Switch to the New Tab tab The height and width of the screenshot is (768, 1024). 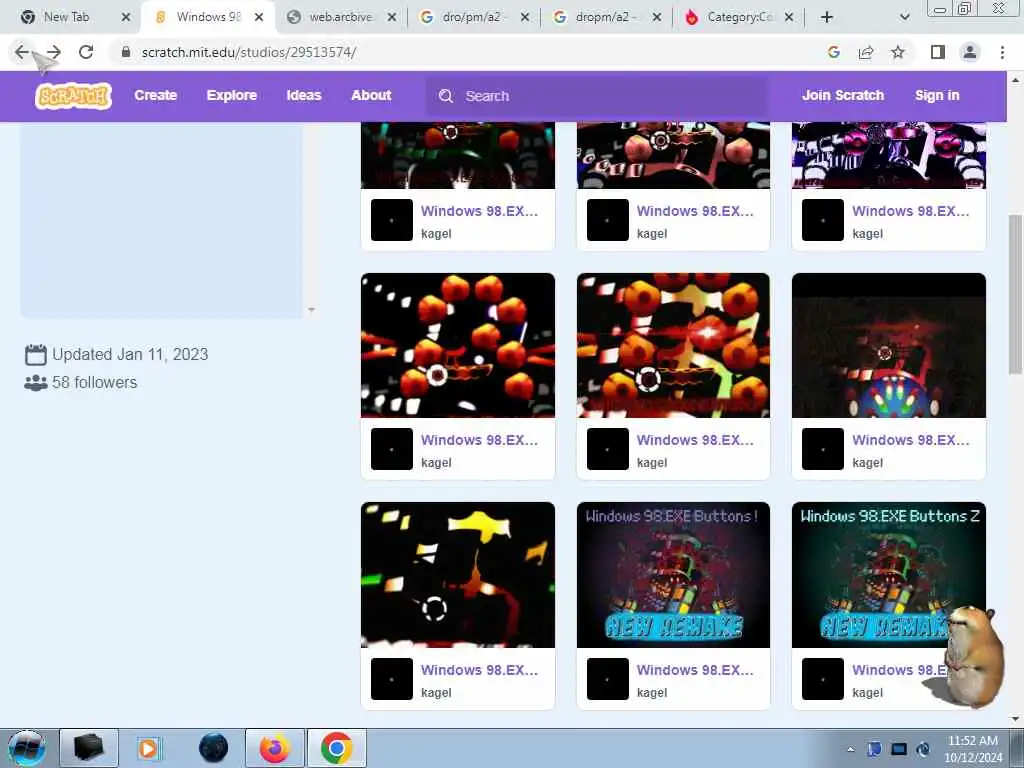click(x=66, y=17)
